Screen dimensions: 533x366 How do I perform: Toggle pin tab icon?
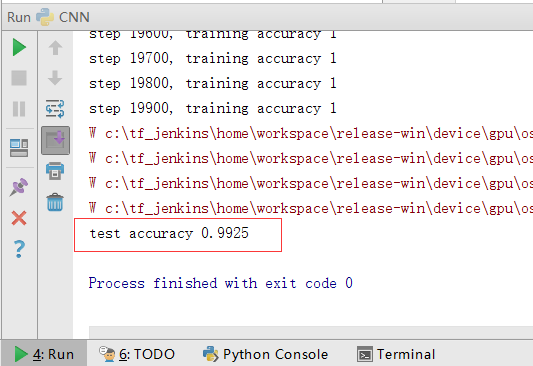tap(19, 187)
